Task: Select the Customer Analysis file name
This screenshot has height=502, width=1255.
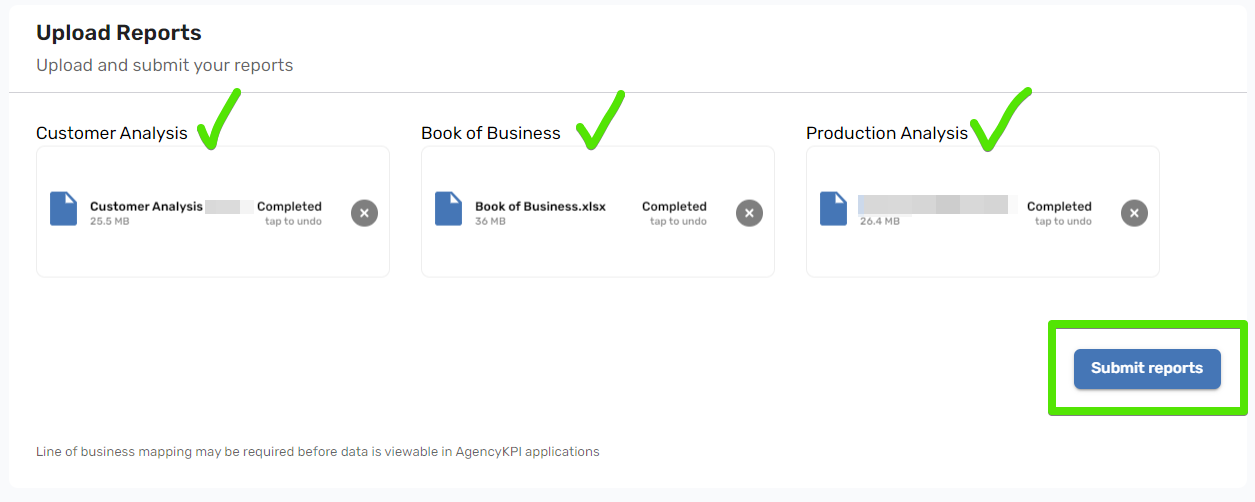Action: [146, 207]
